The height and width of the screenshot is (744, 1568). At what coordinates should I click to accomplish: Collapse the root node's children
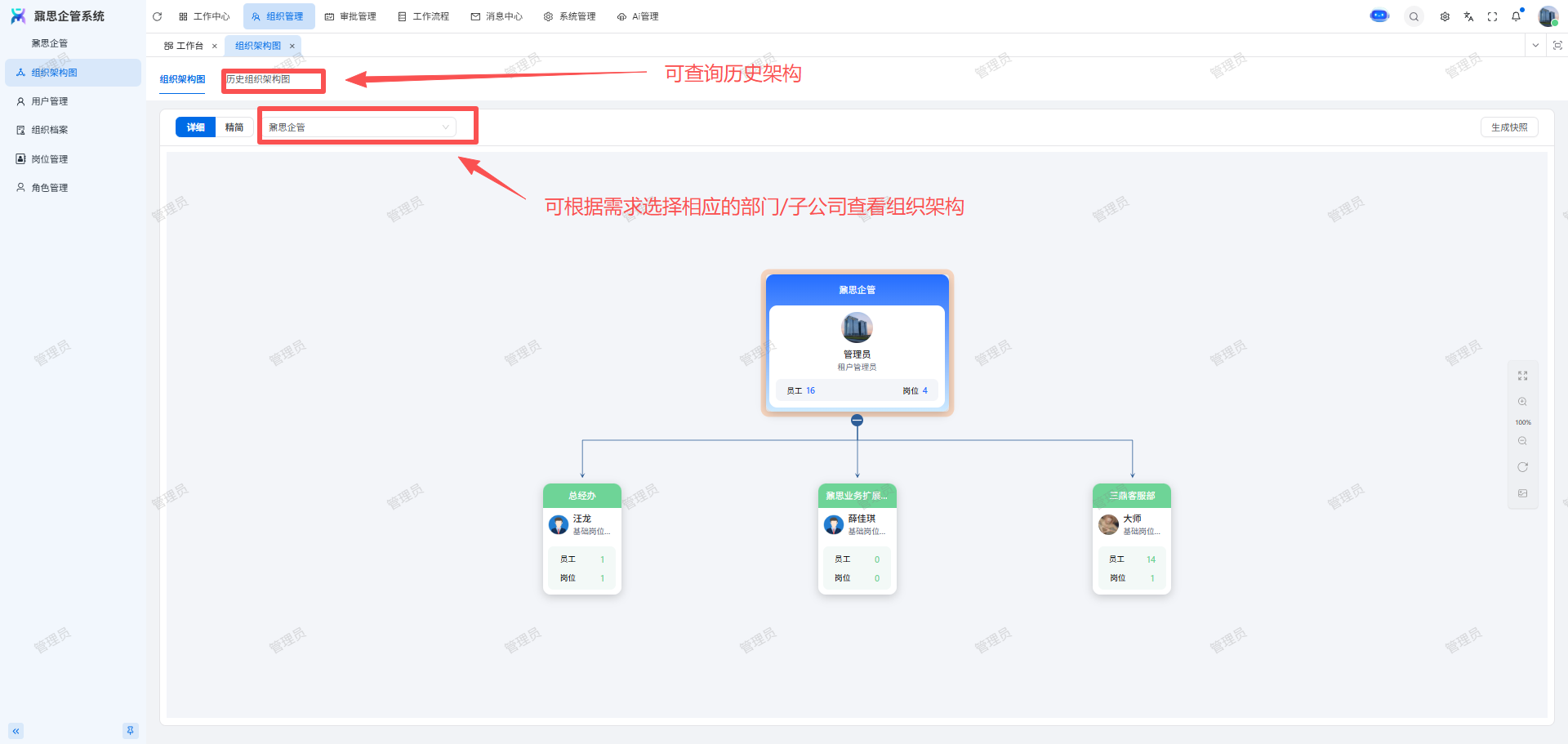857,421
